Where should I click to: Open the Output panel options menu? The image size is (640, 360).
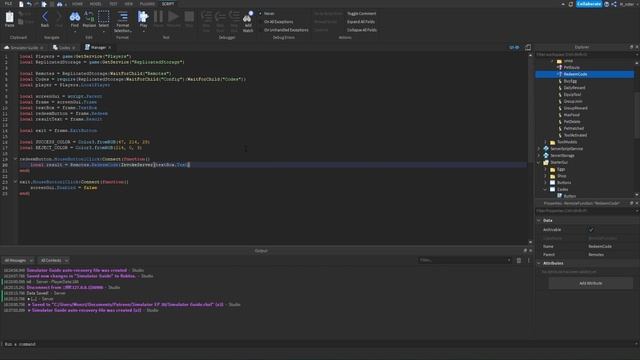click(x=529, y=260)
